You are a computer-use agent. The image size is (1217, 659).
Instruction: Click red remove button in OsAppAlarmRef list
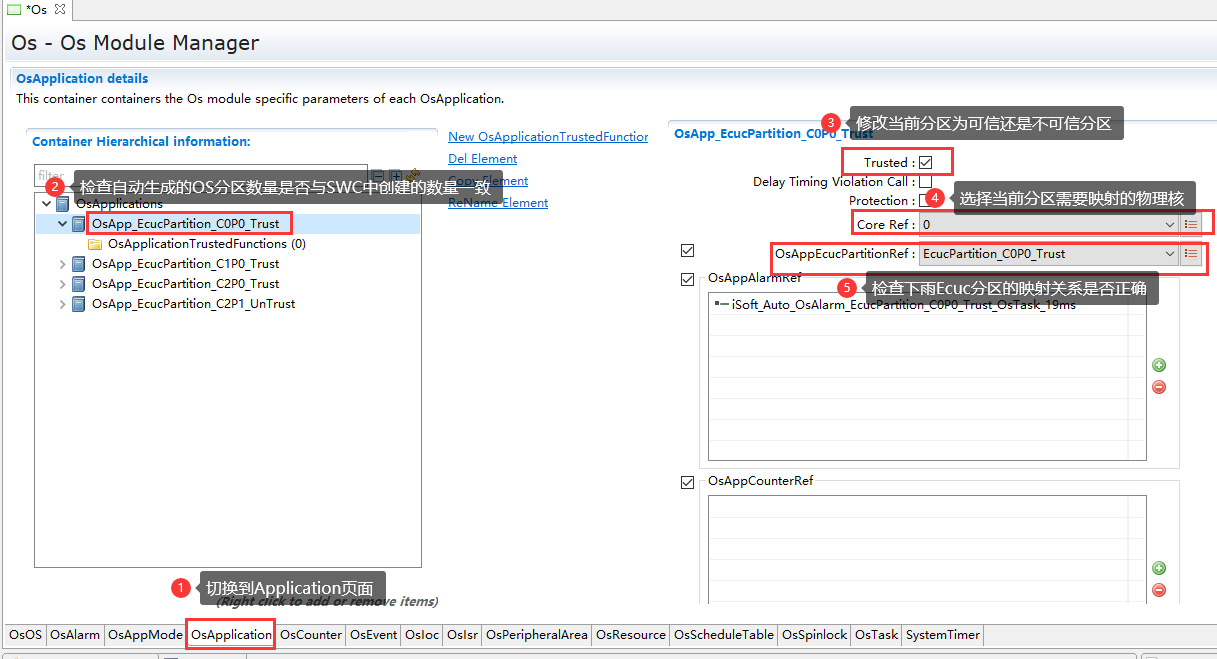1159,387
